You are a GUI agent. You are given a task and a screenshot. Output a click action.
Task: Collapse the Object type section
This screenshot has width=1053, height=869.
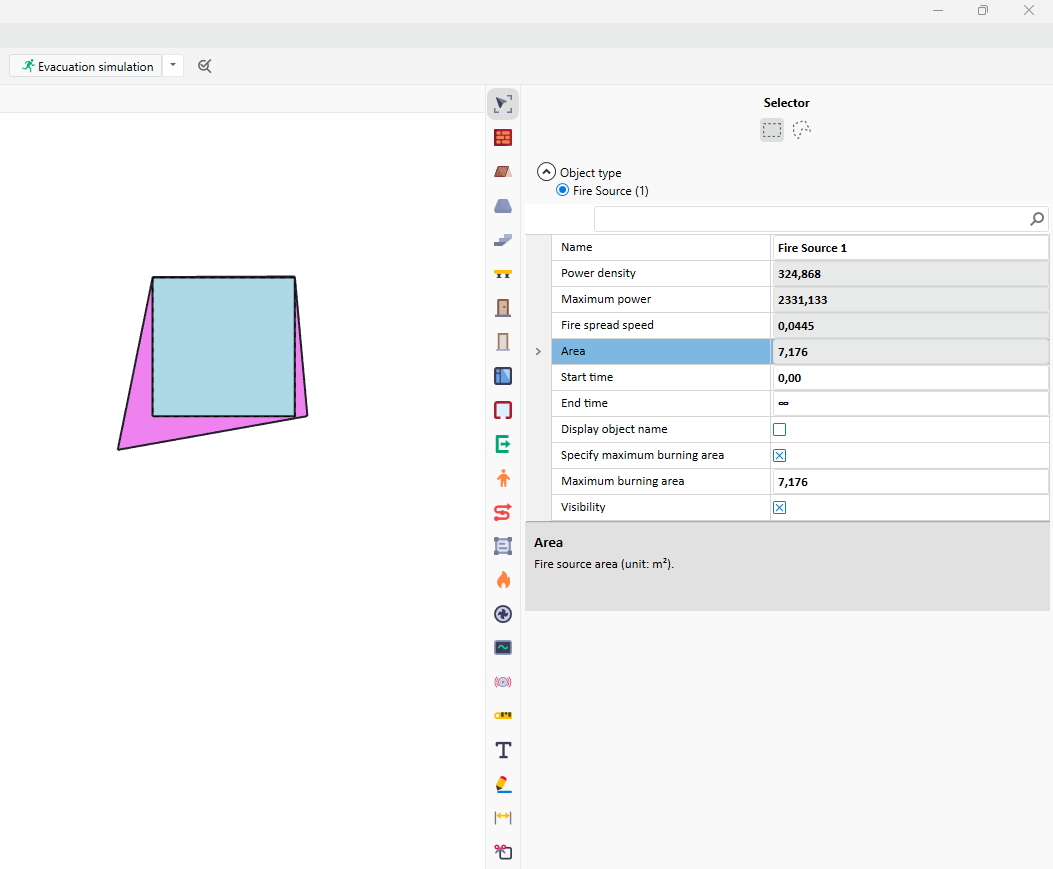pos(546,172)
